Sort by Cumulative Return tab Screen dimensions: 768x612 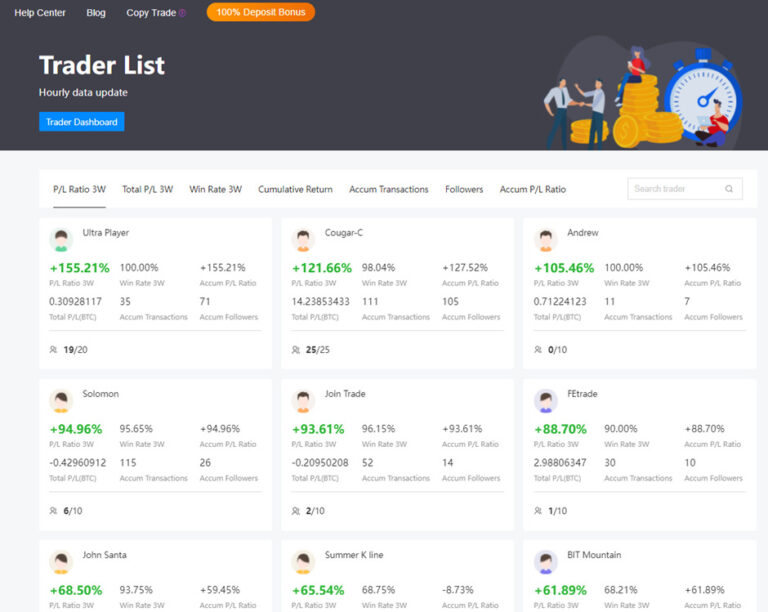click(295, 189)
